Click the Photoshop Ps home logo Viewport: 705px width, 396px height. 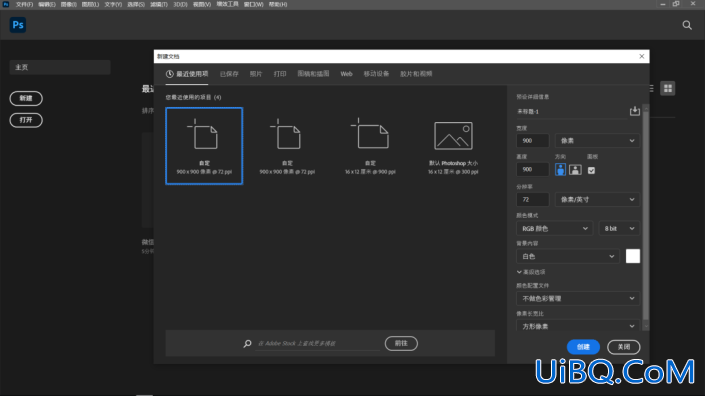[18, 25]
